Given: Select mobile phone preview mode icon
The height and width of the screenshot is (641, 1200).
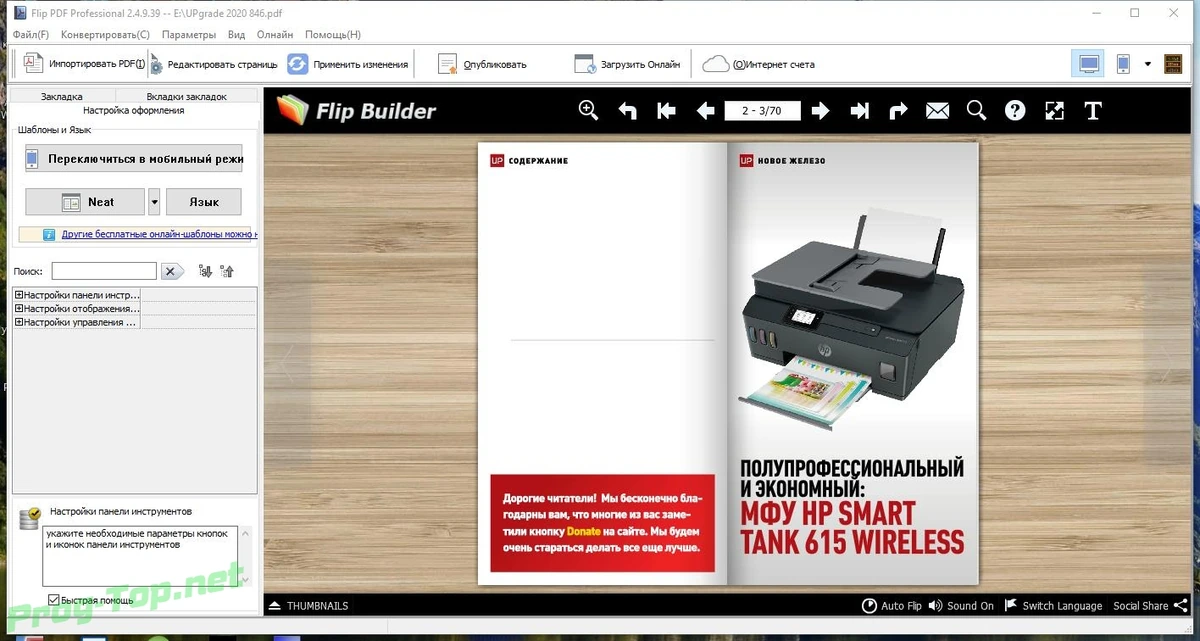Looking at the screenshot, I should (x=1123, y=64).
